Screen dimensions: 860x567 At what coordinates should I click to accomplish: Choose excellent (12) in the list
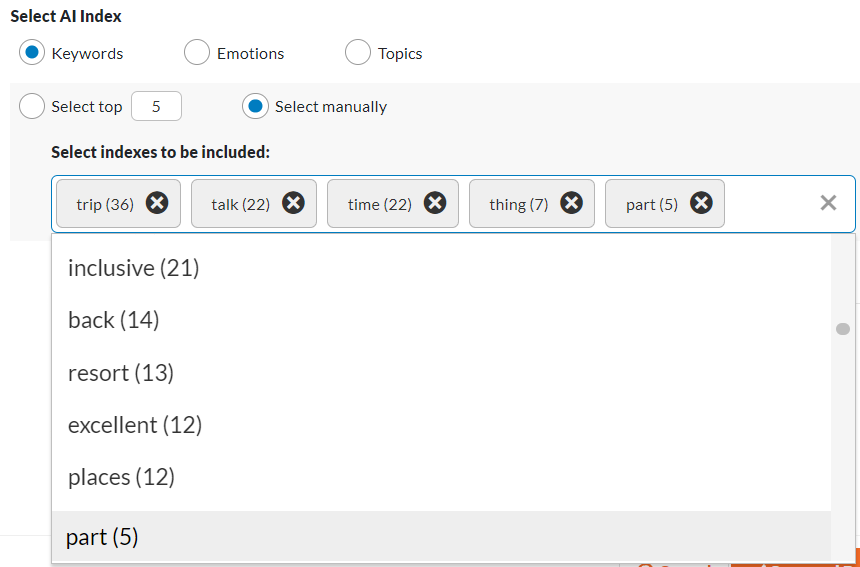pyautogui.click(x=442, y=425)
